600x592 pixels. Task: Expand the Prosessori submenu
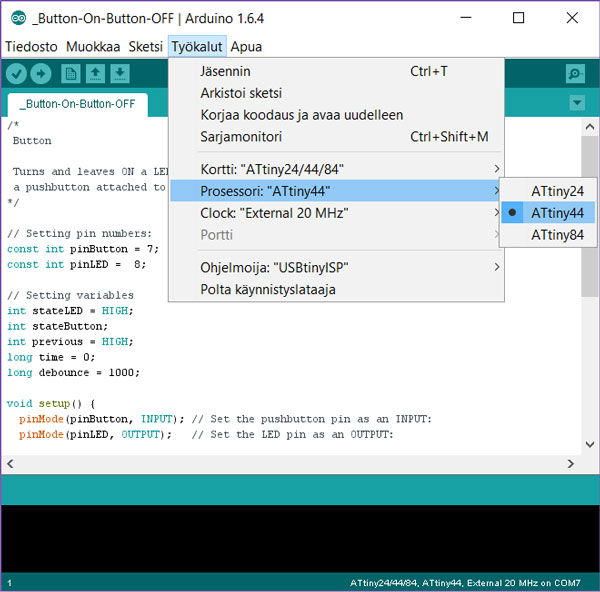(336, 191)
